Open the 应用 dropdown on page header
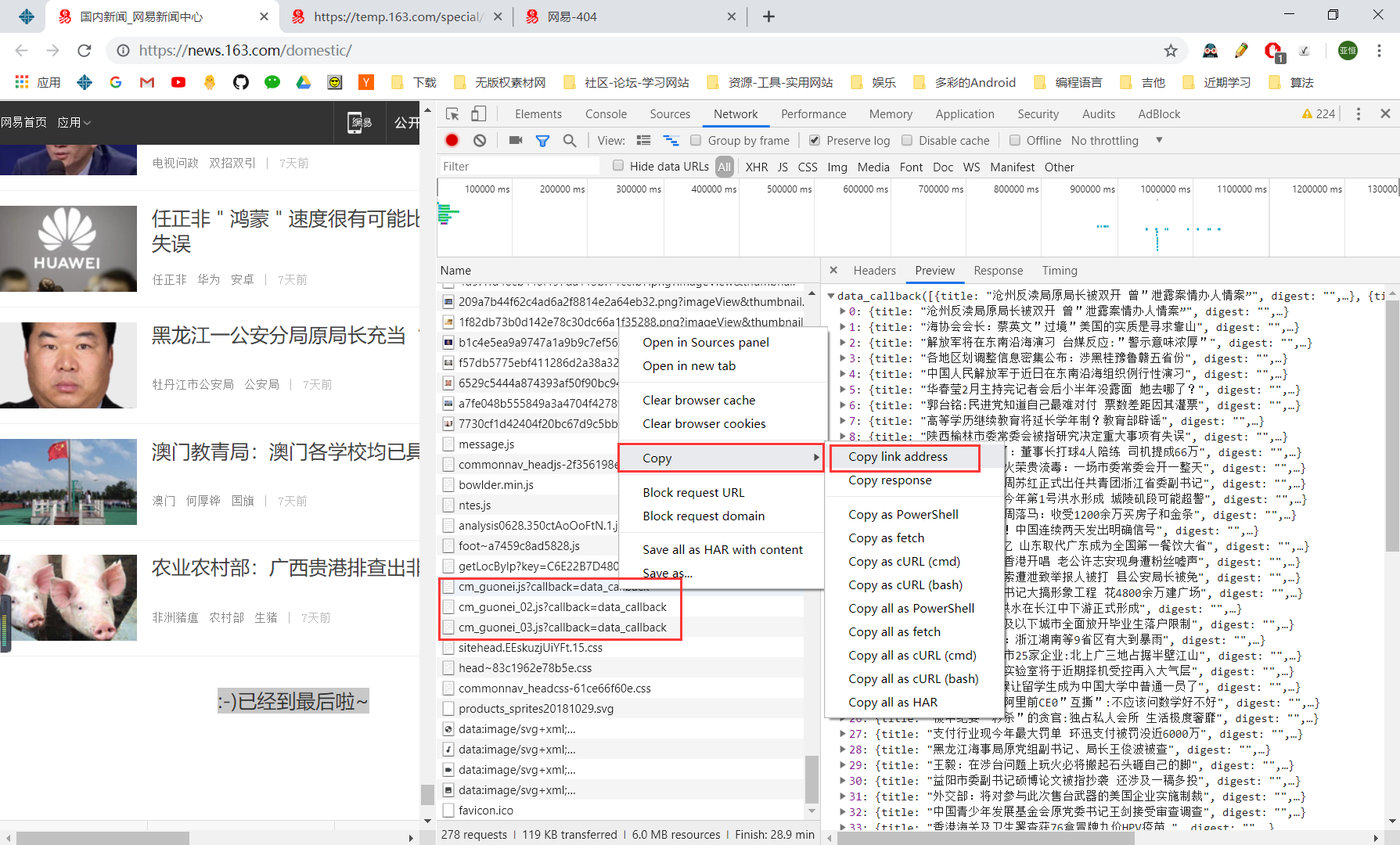The image size is (1400, 845). click(74, 122)
